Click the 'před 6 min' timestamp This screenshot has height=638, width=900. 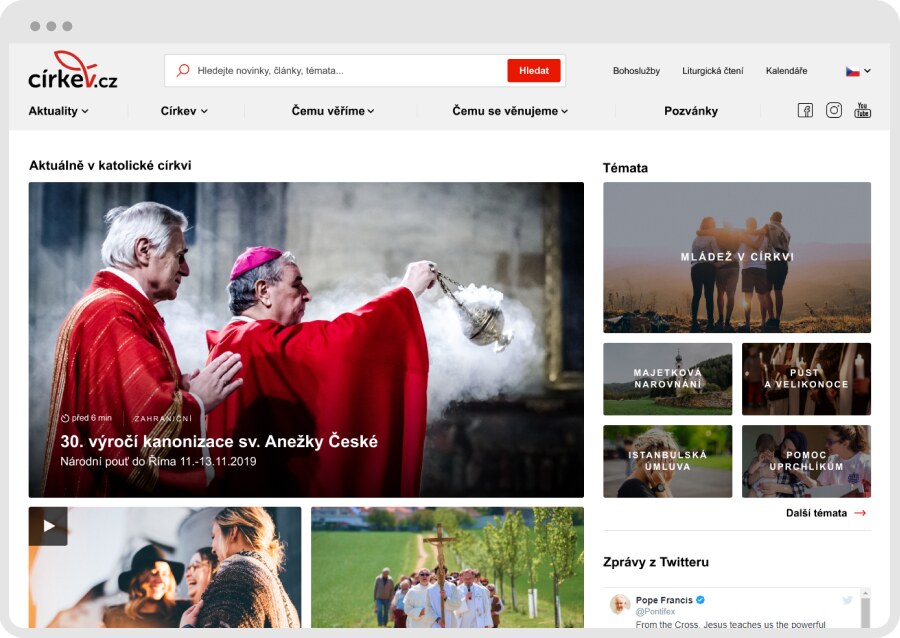tap(91, 418)
